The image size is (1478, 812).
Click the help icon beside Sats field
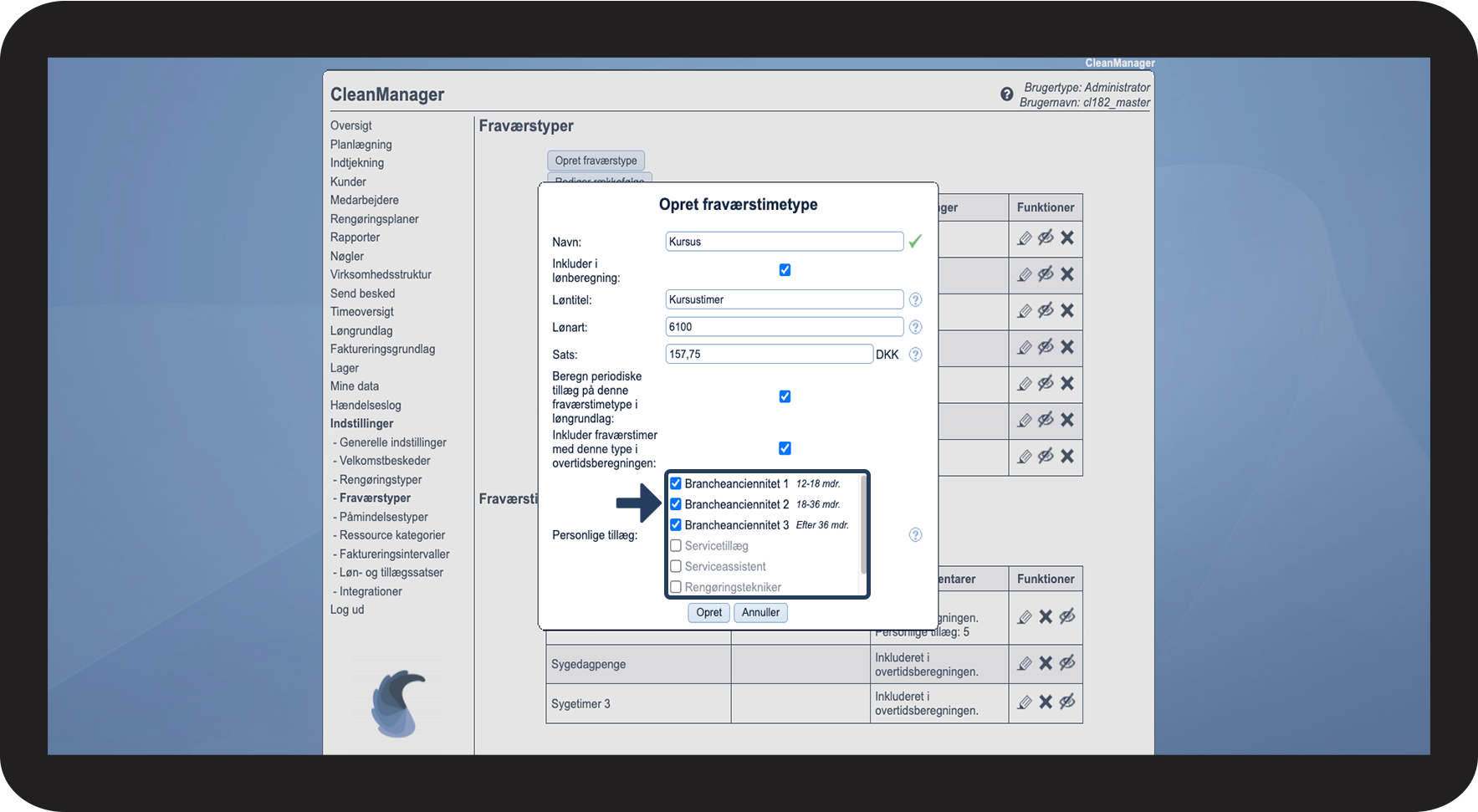(915, 355)
